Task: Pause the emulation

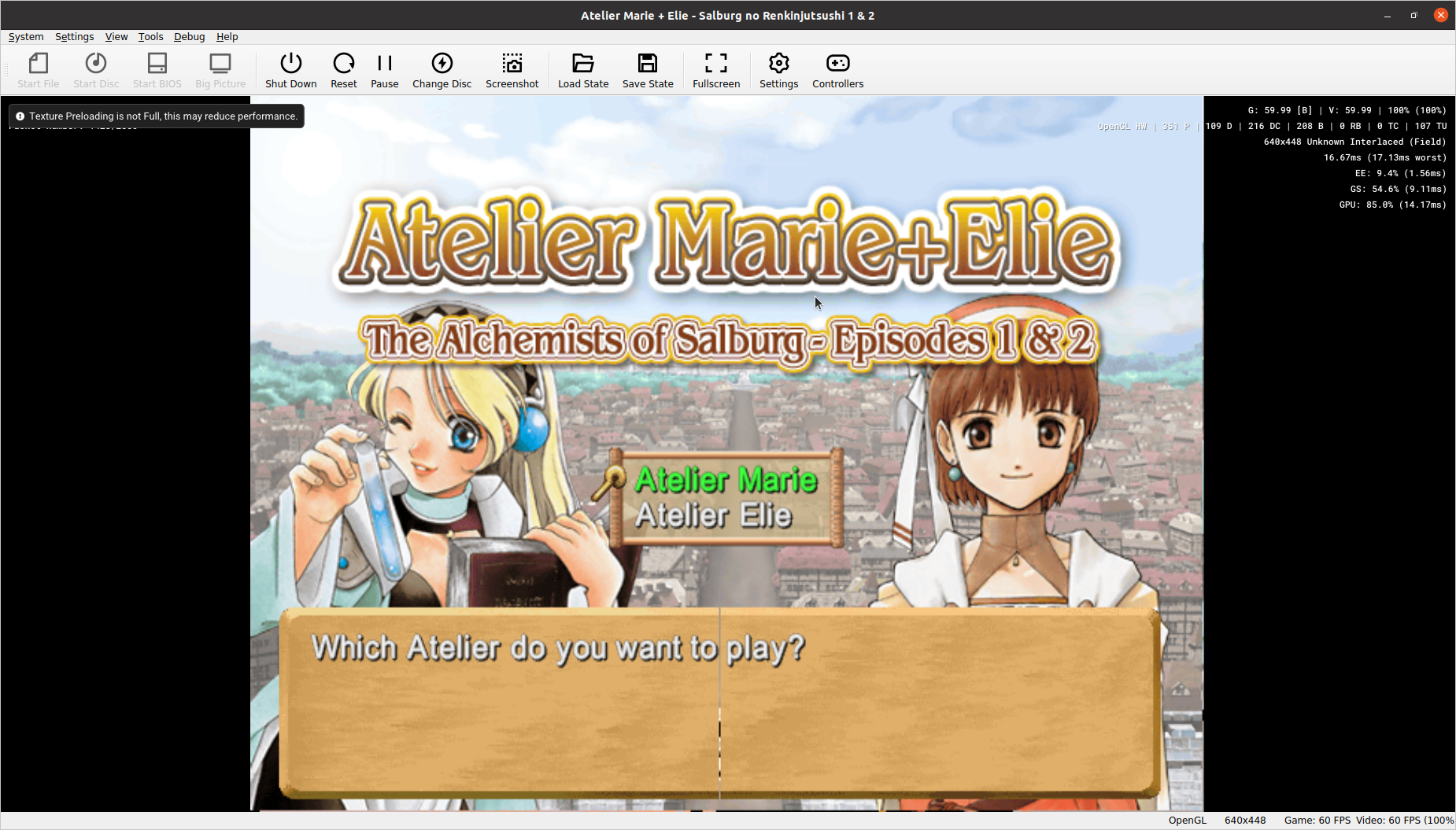Action: pos(384,70)
